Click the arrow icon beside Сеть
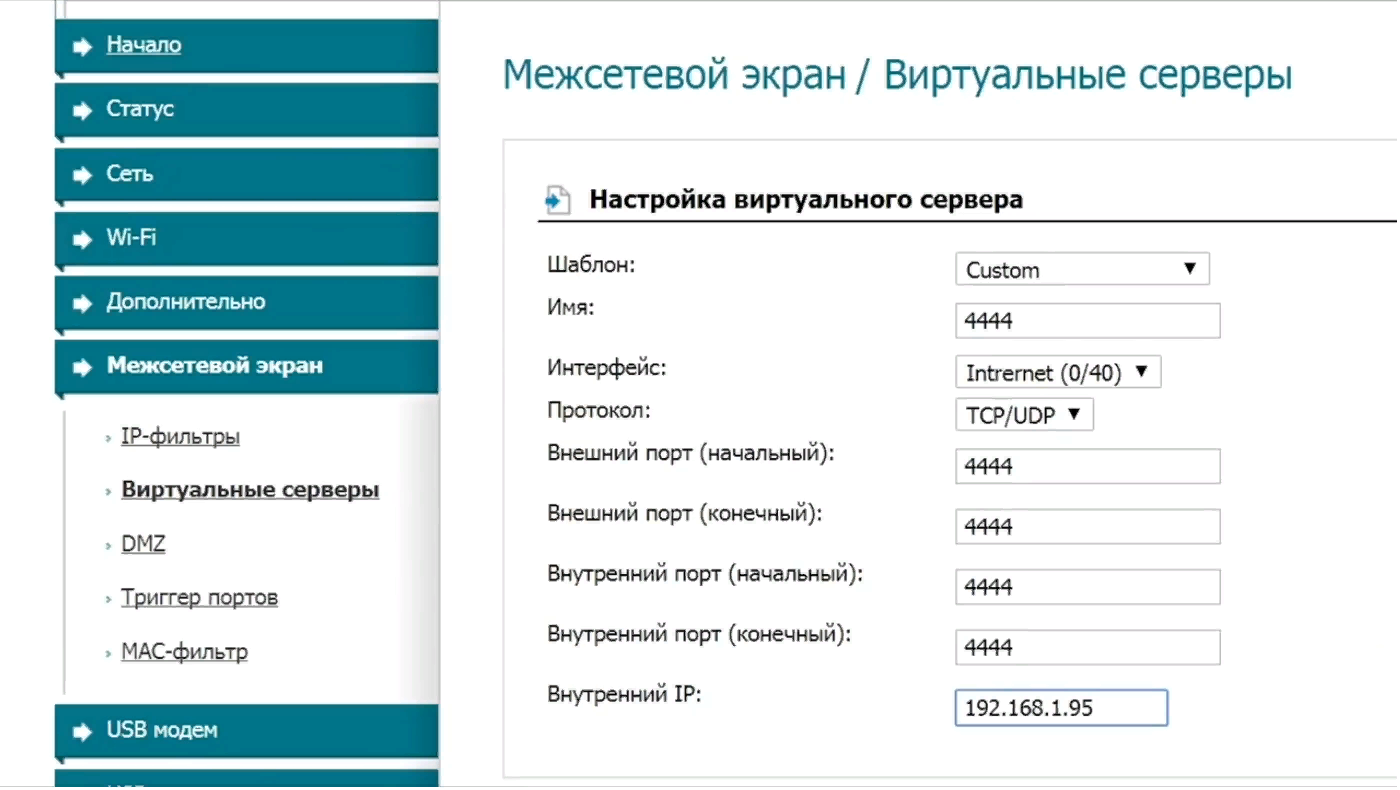 tap(82, 175)
